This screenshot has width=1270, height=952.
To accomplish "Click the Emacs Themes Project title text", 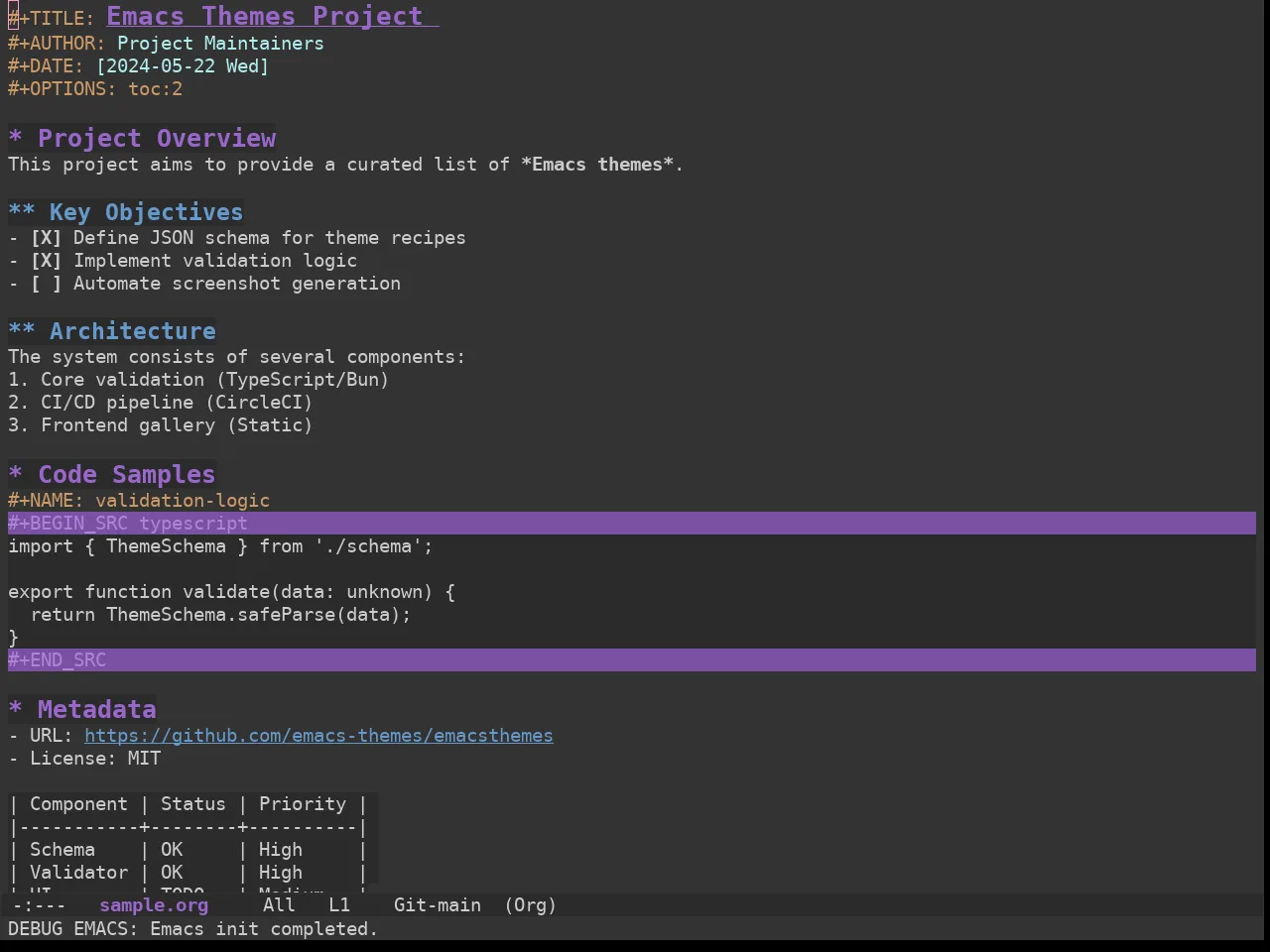I will tap(265, 17).
